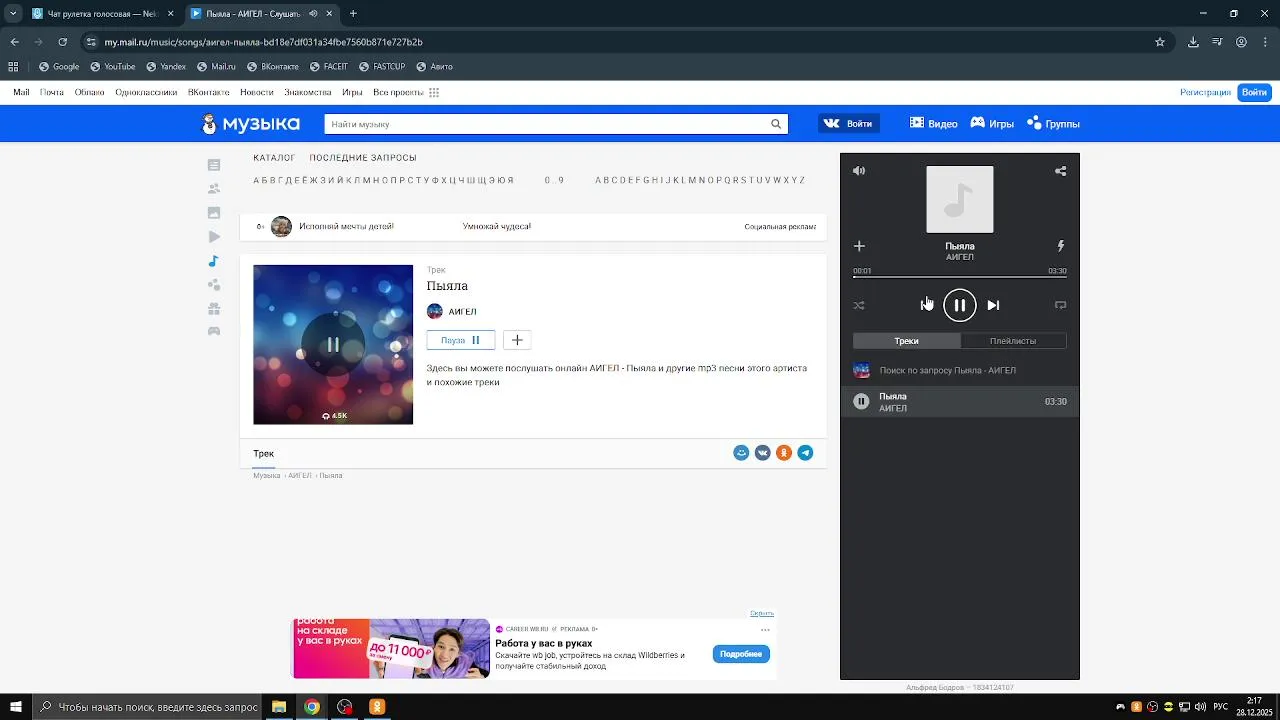This screenshot has height=720, width=1280.
Task: Open the music note icon in left sidebar
Action: 214,261
